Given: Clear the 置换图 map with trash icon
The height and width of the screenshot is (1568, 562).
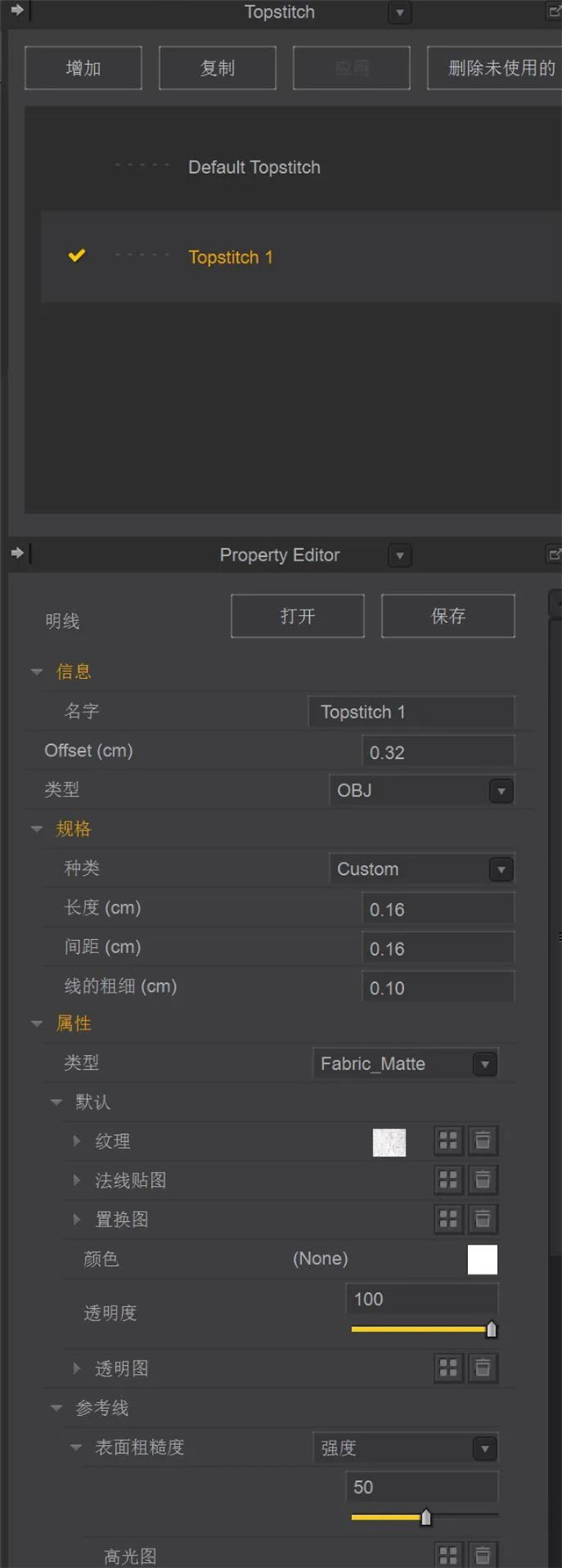Looking at the screenshot, I should [x=482, y=1219].
